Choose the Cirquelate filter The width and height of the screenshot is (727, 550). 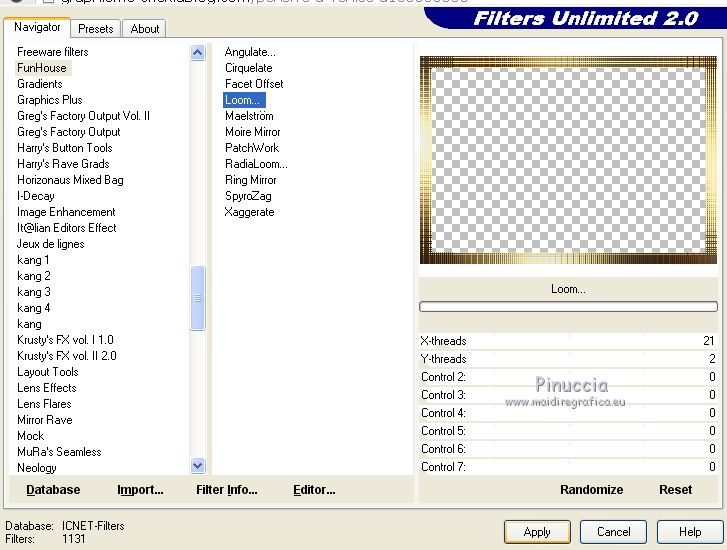click(249, 68)
